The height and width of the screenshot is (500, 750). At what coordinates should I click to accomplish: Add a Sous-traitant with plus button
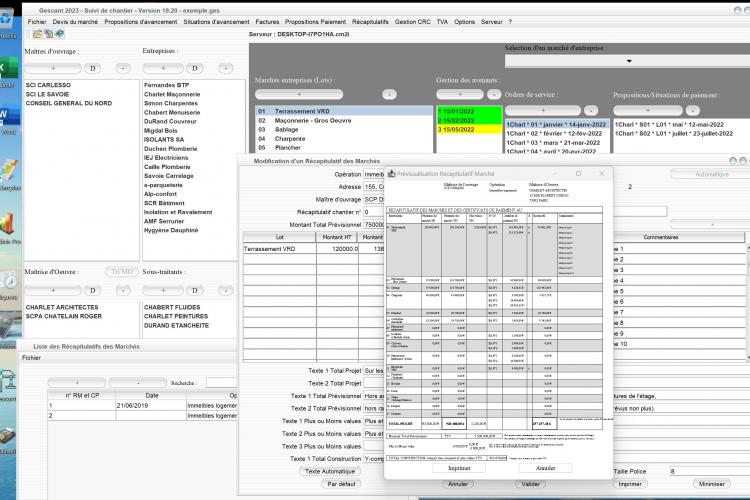pos(163,290)
